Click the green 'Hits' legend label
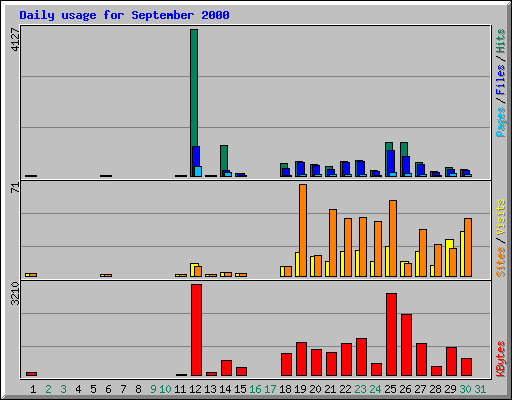This screenshot has width=512, height=400. coord(500,41)
